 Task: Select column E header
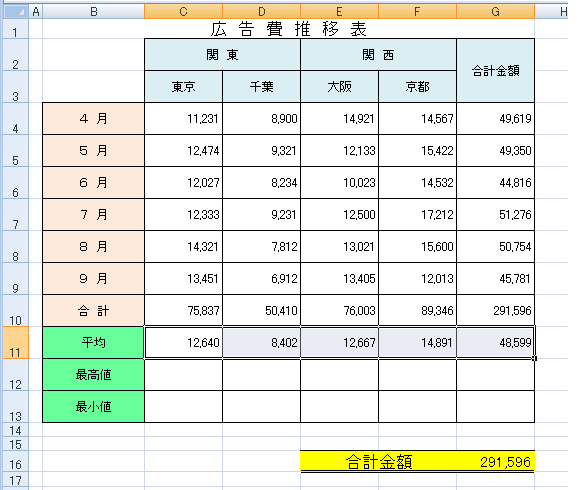point(339,11)
